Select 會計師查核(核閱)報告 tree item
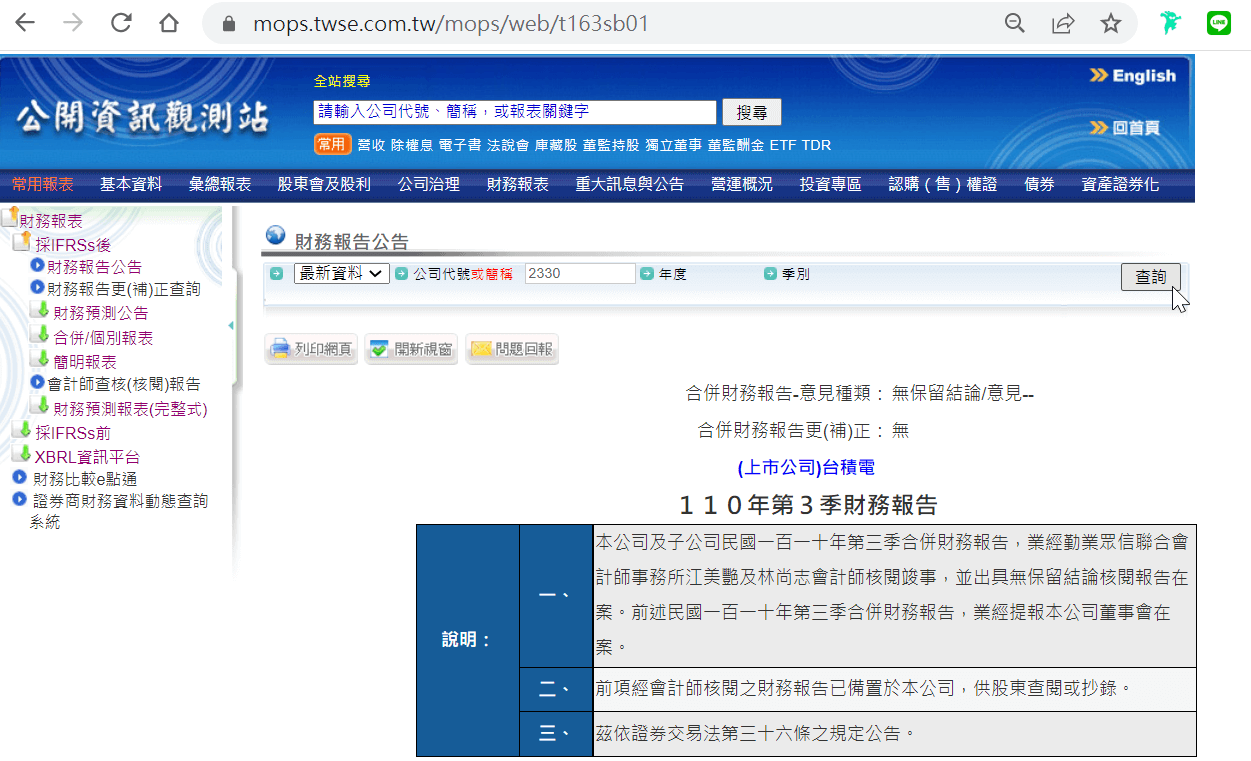The height and width of the screenshot is (761, 1251). pos(124,384)
